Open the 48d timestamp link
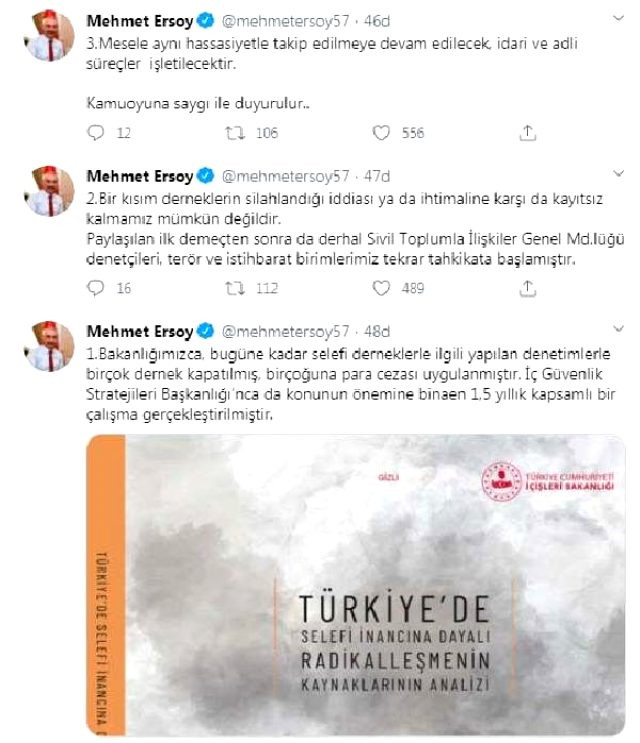 (377, 331)
